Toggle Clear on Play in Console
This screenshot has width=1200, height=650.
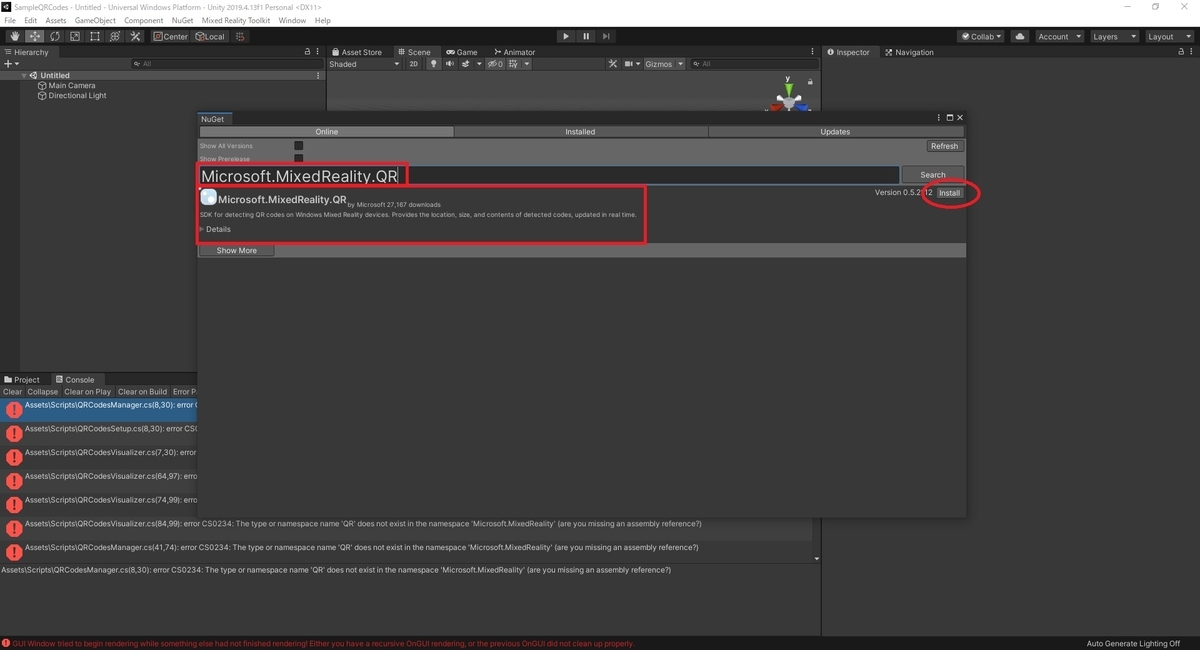[x=88, y=392]
